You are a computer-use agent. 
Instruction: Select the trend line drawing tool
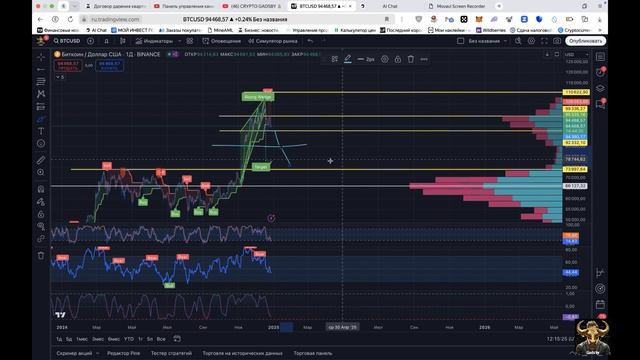(41, 69)
